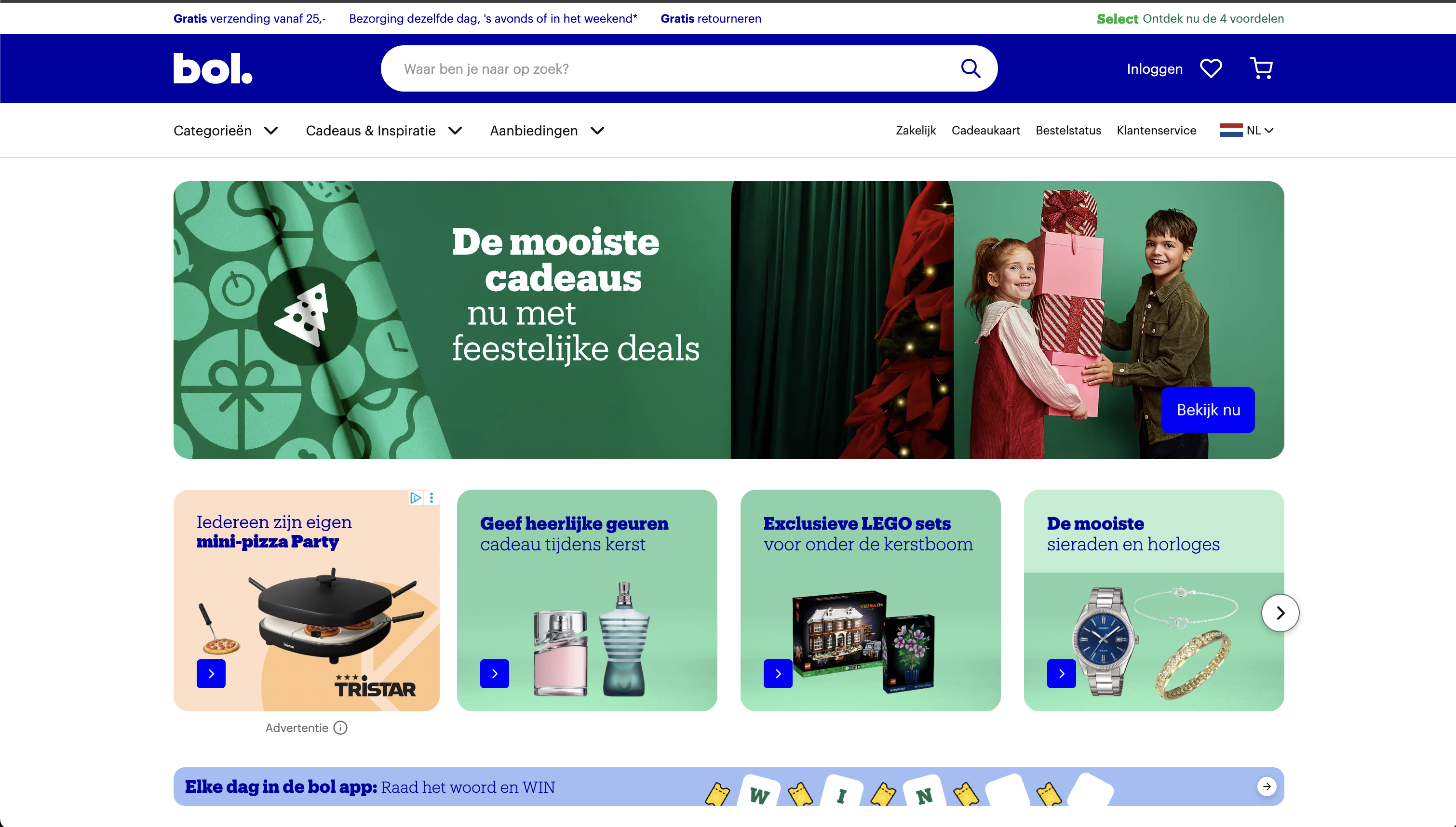Viewport: 1456px width, 827px height.
Task: Open the Aanbiedingen dropdown
Action: 547,131
